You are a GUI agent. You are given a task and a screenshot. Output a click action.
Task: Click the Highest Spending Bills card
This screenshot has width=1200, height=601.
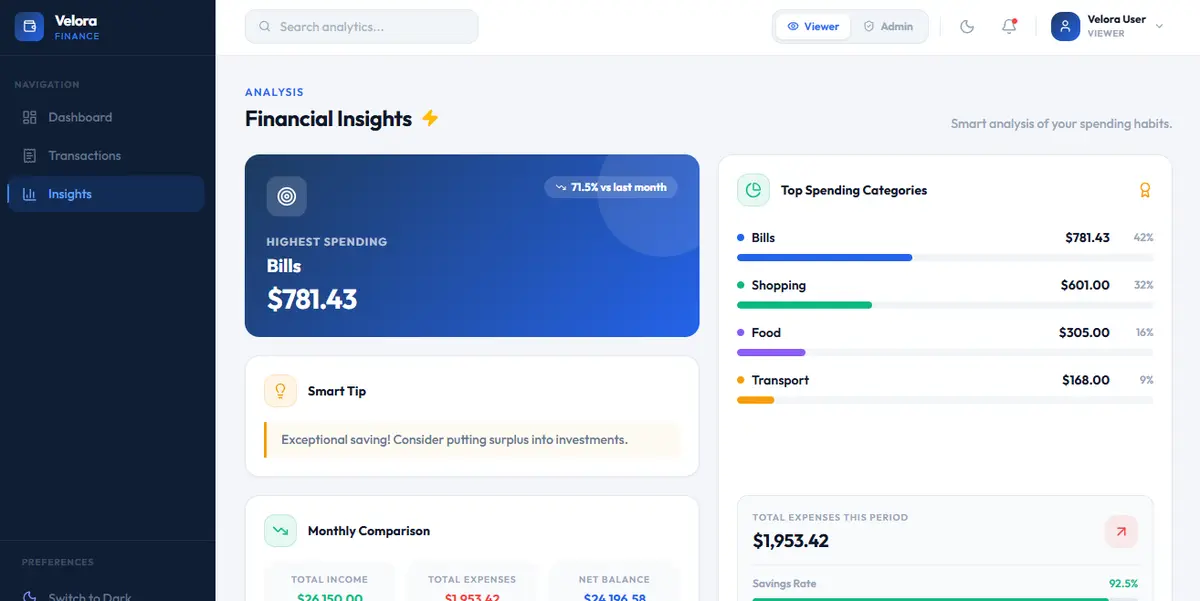coord(472,246)
